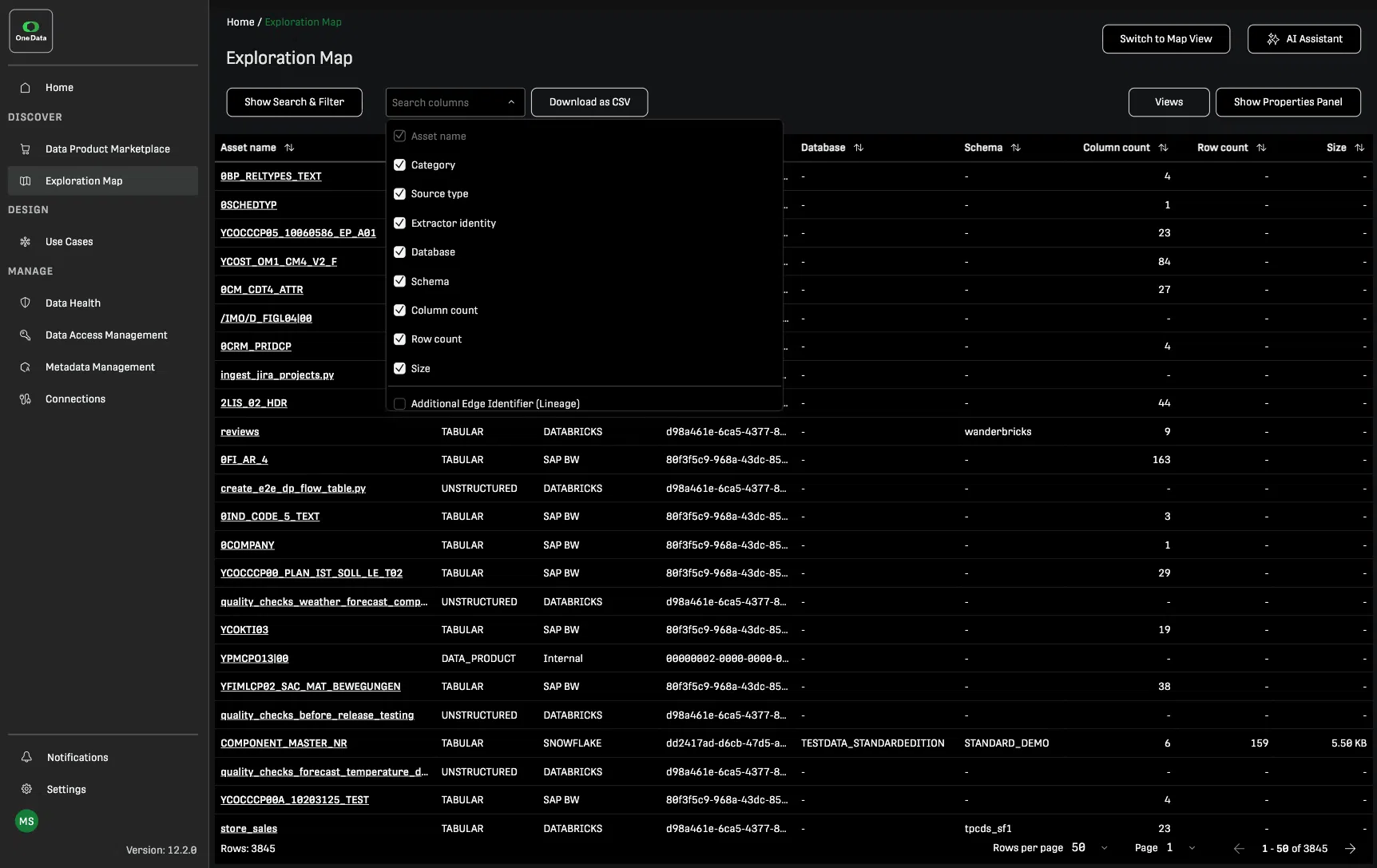This screenshot has height=868, width=1377.
Task: Open the Page number dropdown
Action: coord(1181,848)
